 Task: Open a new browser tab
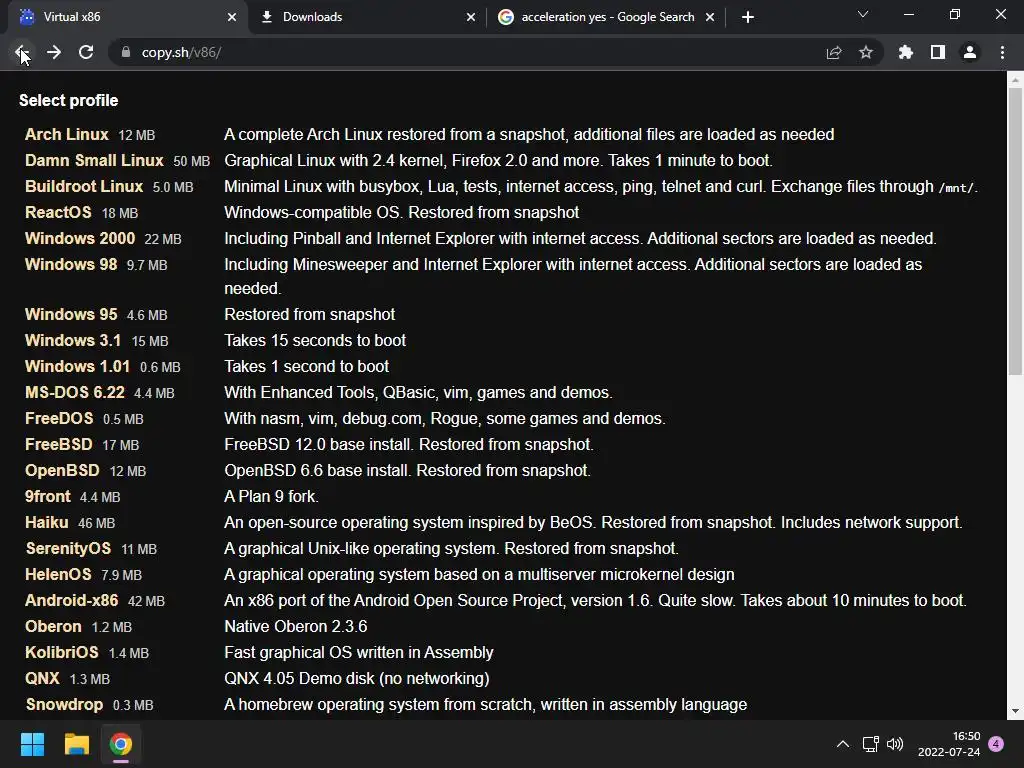click(x=748, y=17)
